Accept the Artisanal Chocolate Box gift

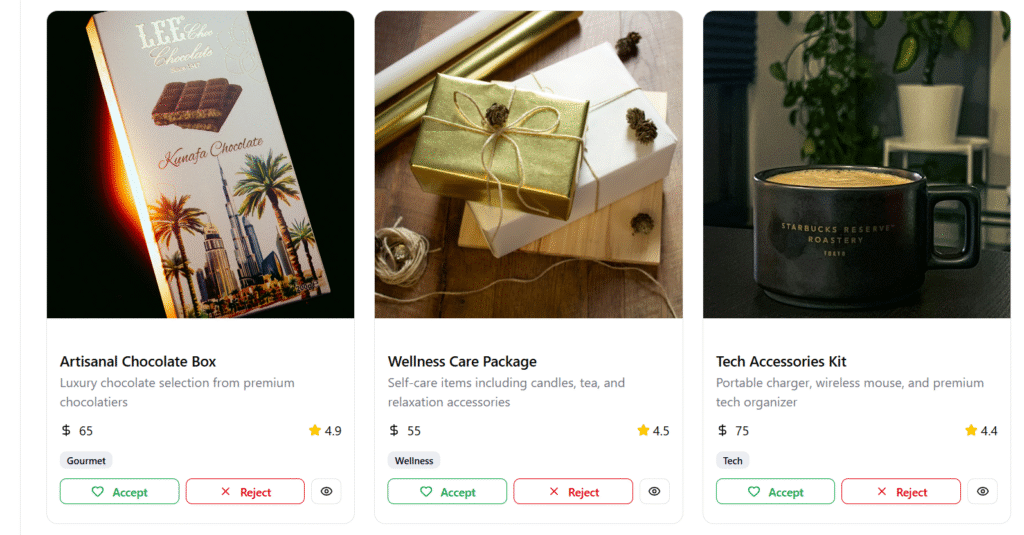point(119,491)
